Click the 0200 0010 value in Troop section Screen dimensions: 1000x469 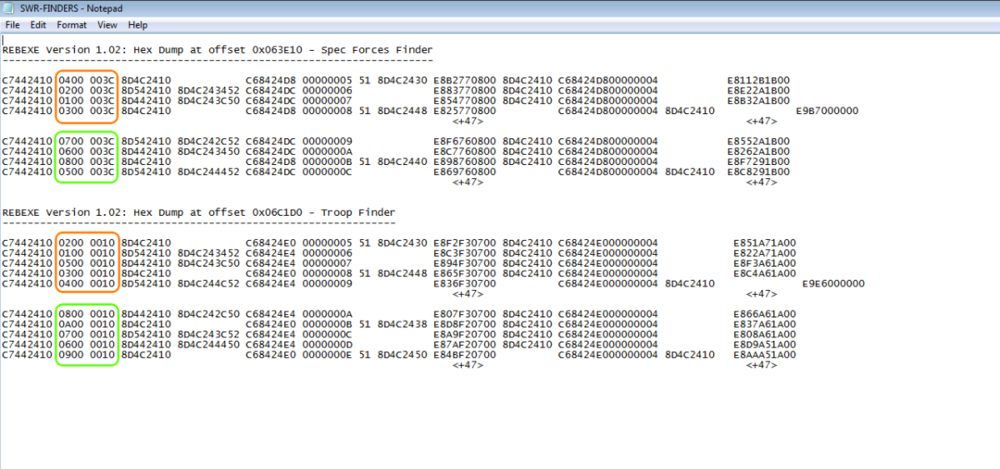[87, 243]
